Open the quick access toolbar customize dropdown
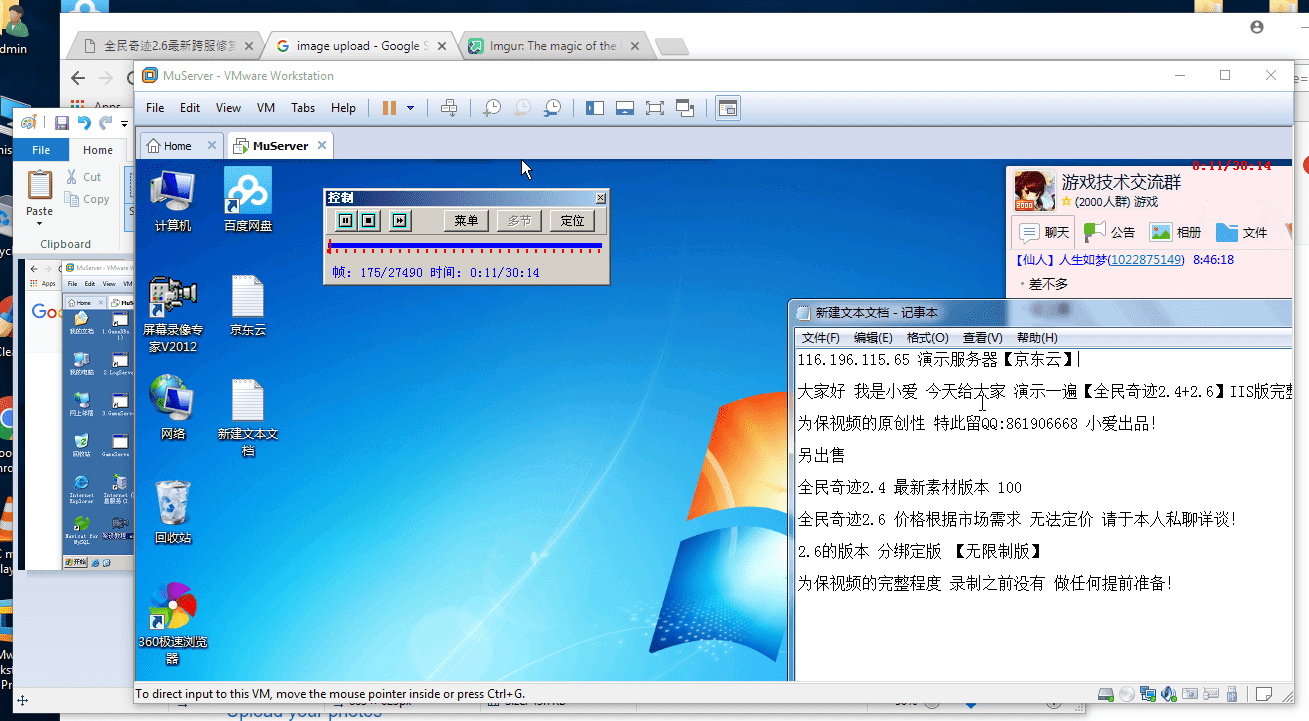The width and height of the screenshot is (1309, 721). coord(124,124)
